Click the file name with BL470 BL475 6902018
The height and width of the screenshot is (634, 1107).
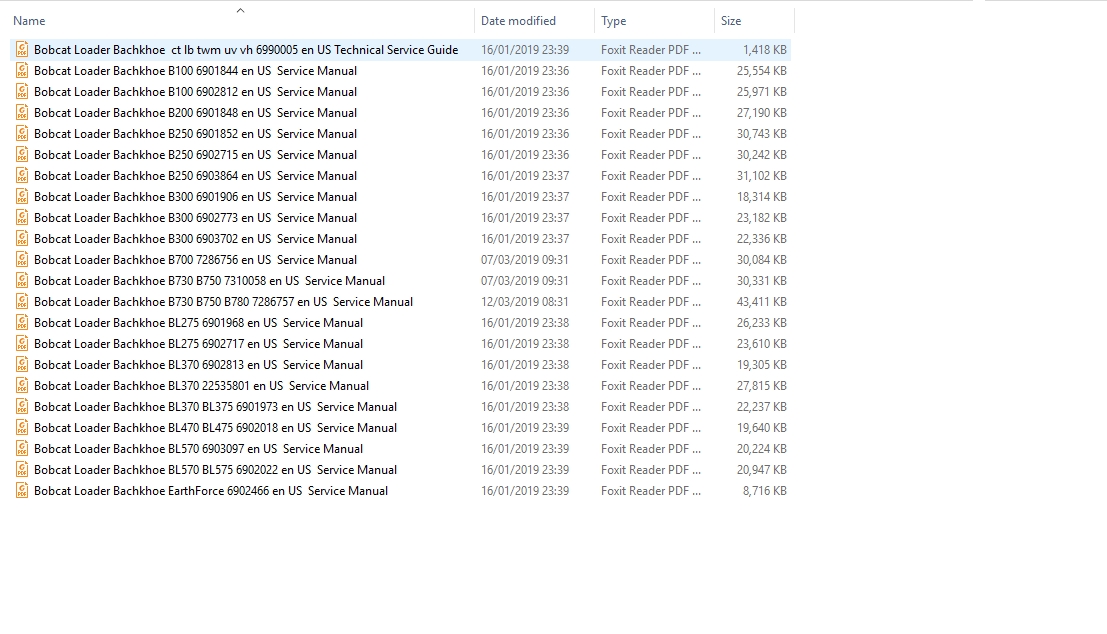[215, 428]
